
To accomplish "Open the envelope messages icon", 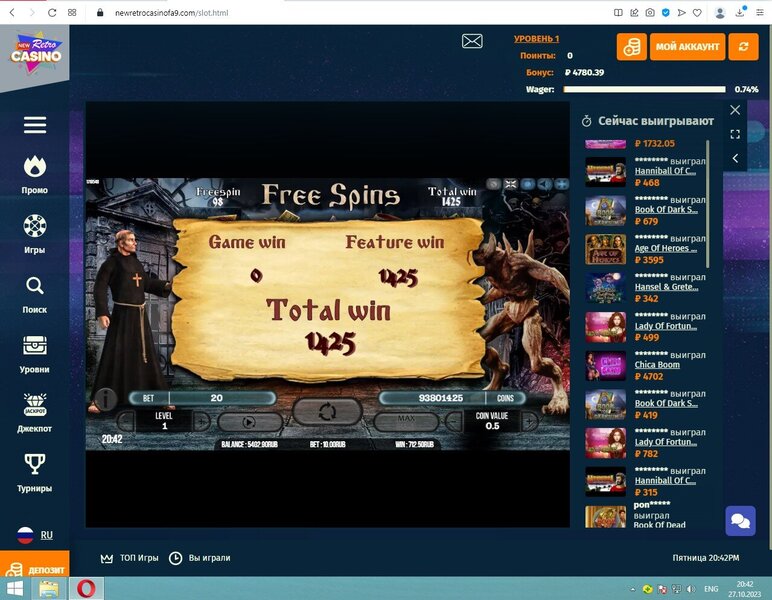I will point(472,41).
